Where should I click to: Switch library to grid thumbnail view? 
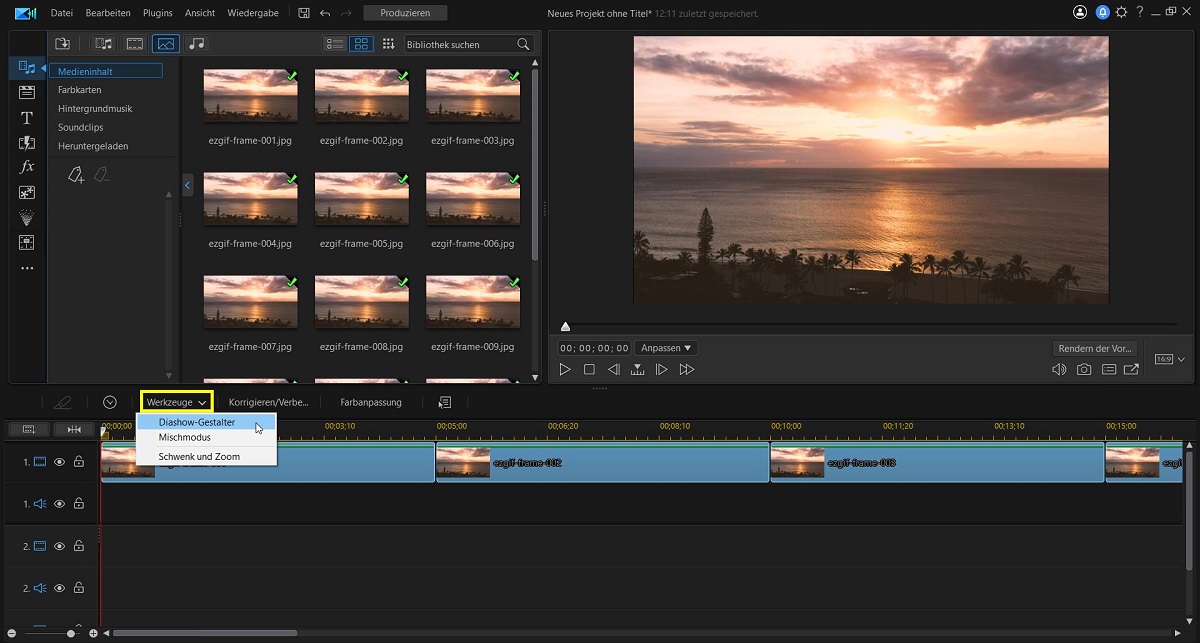[x=361, y=44]
